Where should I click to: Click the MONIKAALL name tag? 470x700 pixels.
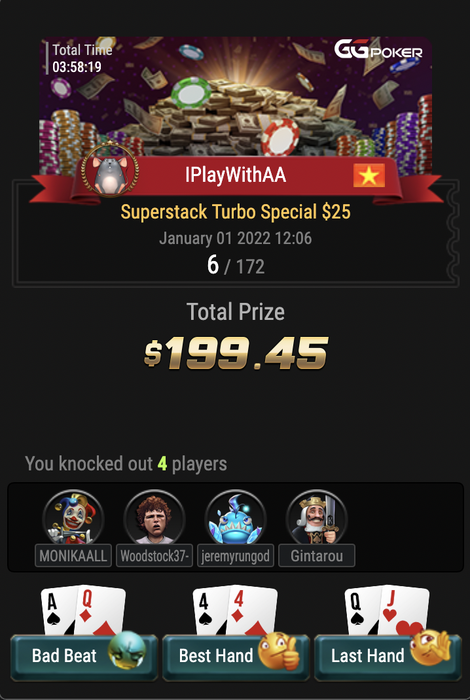[x=73, y=556]
